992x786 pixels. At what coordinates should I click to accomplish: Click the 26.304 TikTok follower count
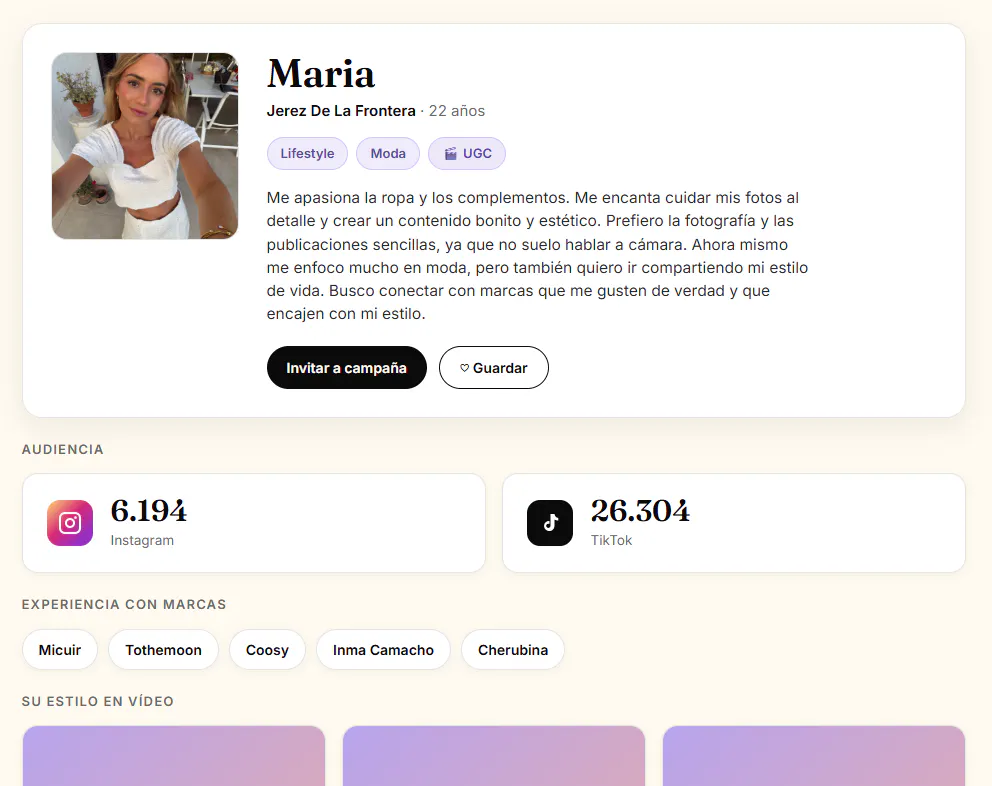pos(640,511)
